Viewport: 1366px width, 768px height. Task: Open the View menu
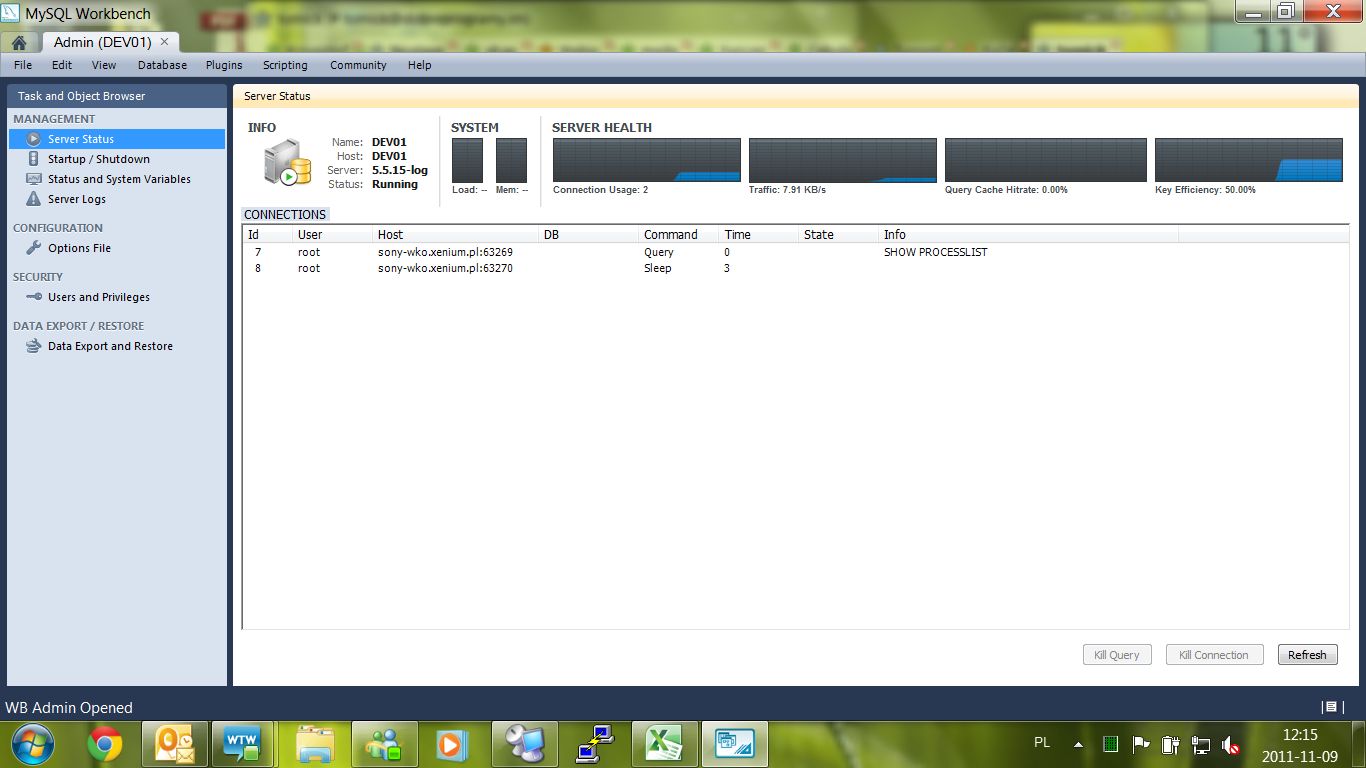(x=104, y=65)
